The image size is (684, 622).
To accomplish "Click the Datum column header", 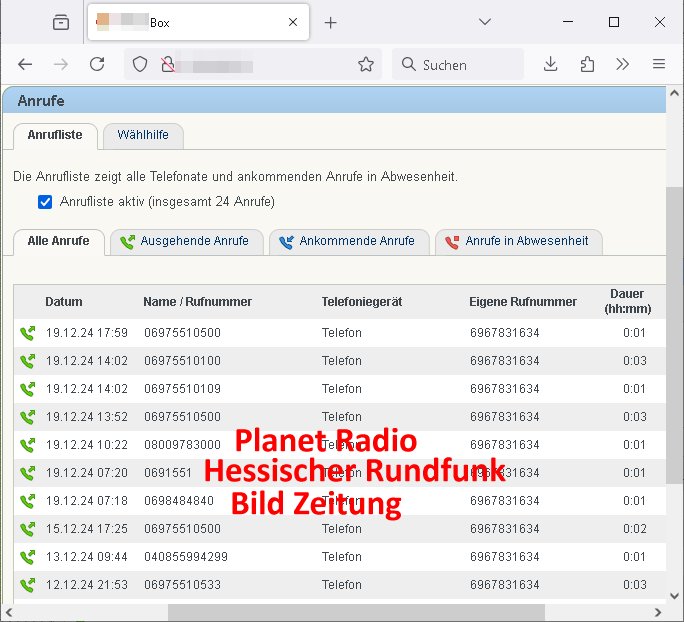I will (x=64, y=302).
